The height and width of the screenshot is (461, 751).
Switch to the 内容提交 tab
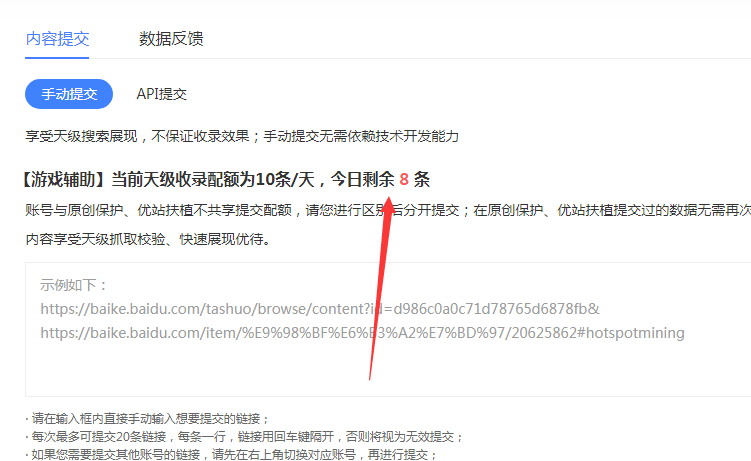point(57,39)
